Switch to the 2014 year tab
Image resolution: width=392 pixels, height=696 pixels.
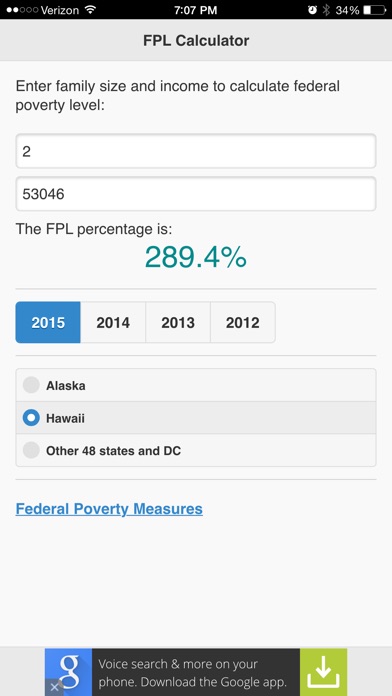[113, 322]
